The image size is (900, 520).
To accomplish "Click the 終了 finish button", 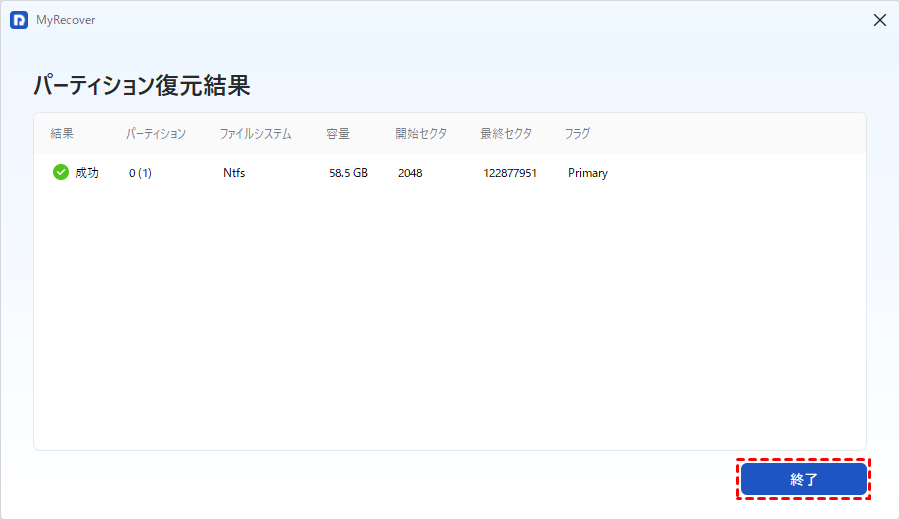I will click(x=804, y=479).
